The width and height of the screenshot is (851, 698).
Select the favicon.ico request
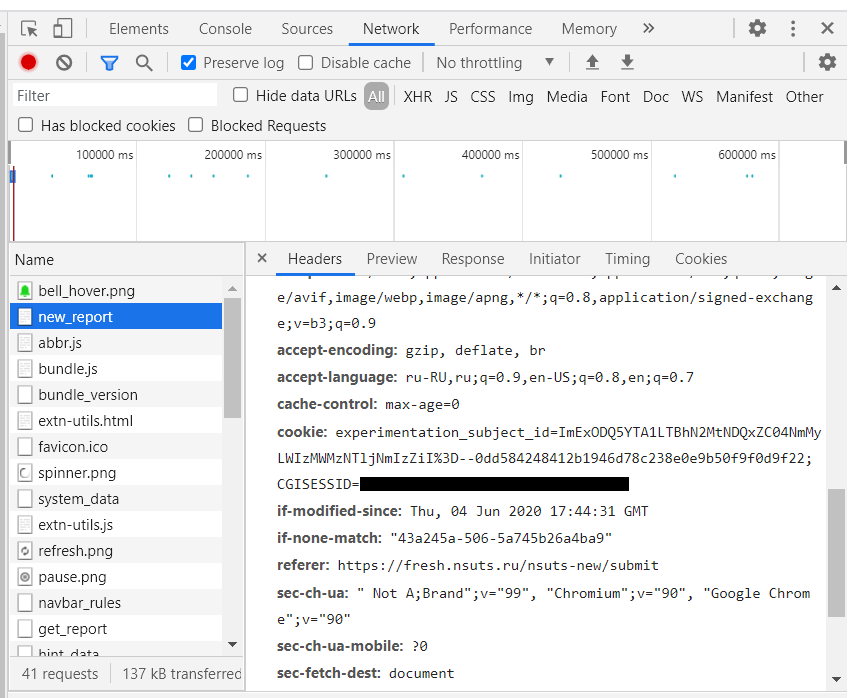point(116,447)
